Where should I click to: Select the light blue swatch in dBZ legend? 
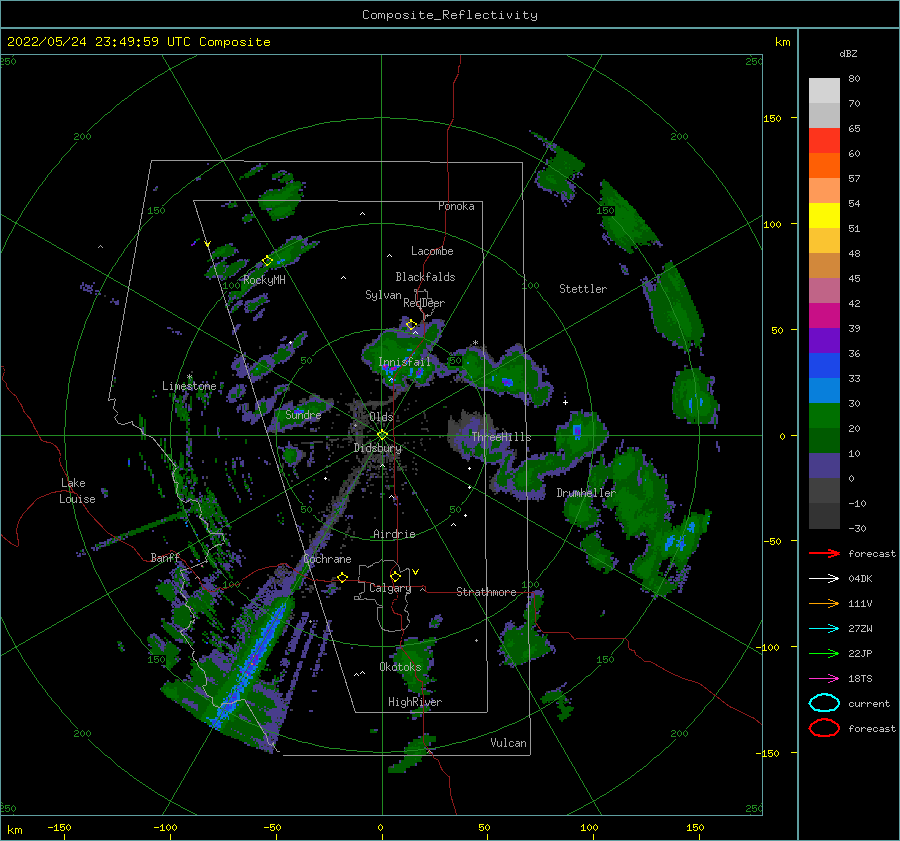click(824, 390)
